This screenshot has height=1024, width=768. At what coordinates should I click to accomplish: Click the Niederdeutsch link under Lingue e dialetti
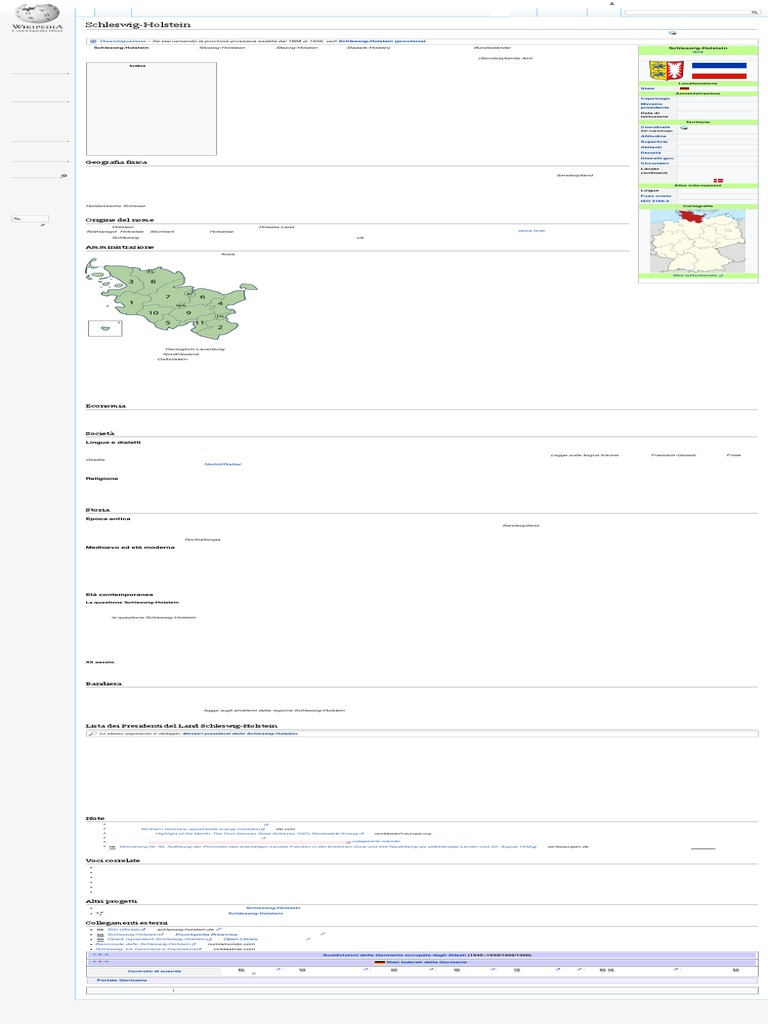click(222, 464)
